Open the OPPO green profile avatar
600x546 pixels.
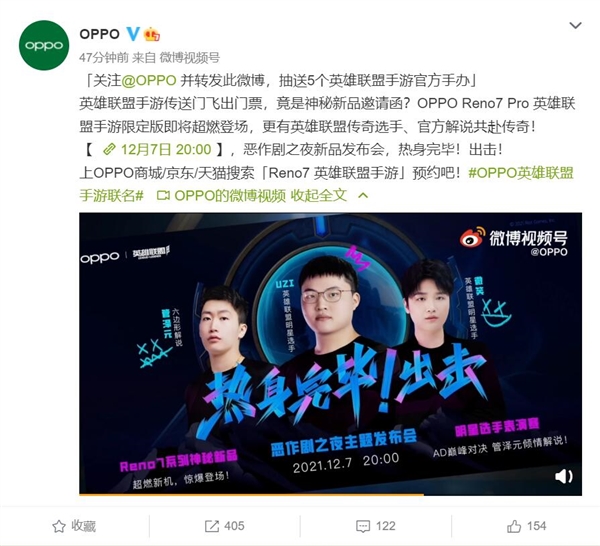(44, 45)
